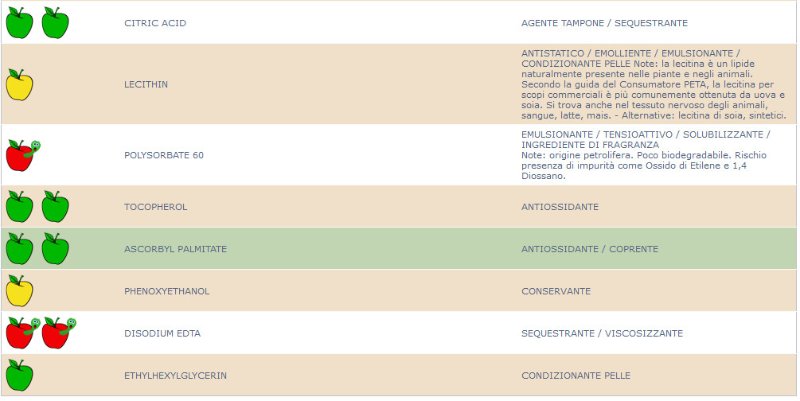Image resolution: width=800 pixels, height=401 pixels.
Task: Click the second green apple in Tocopherol row
Action: (x=55, y=206)
